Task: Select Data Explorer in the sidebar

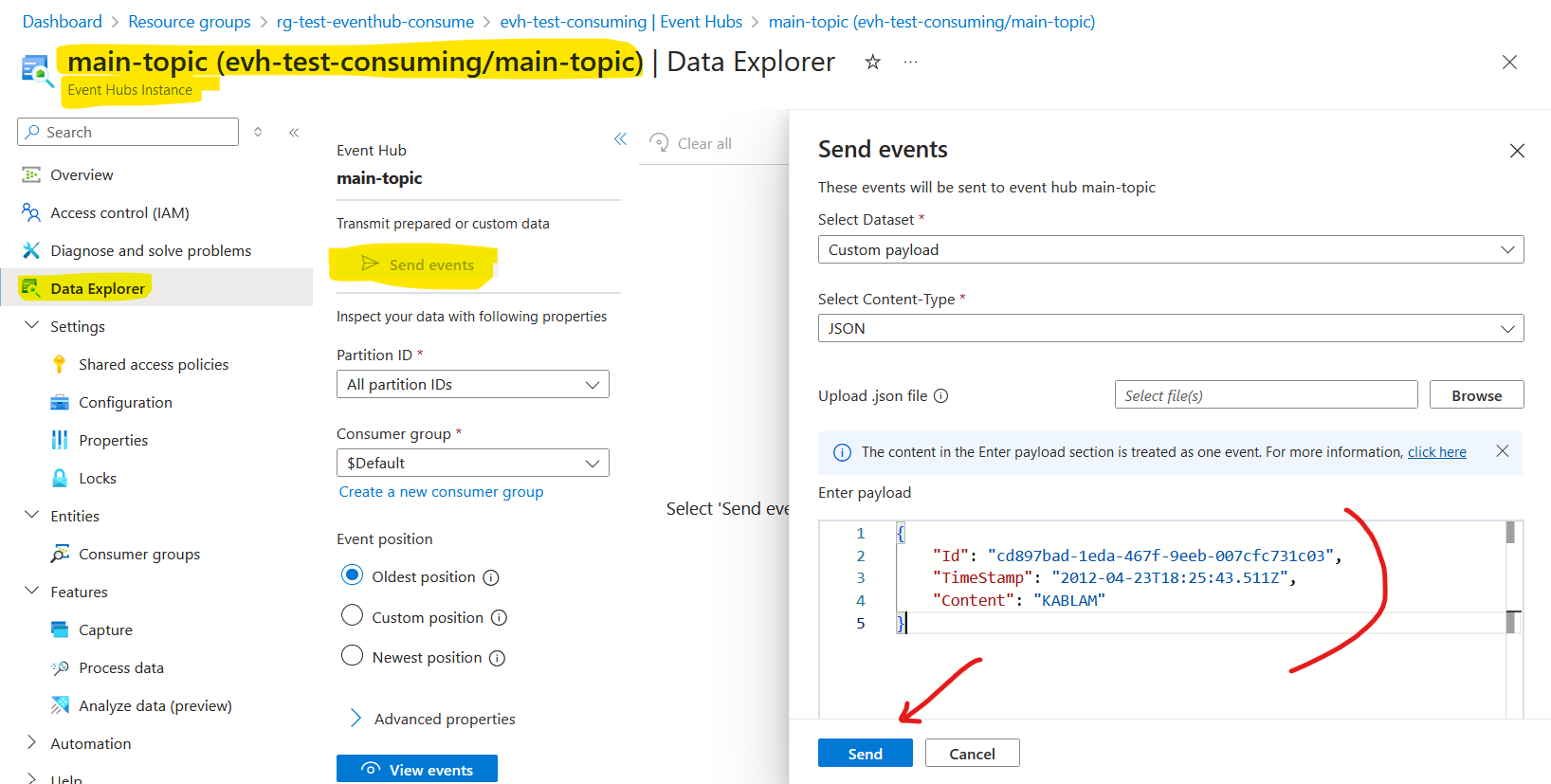Action: pos(156,288)
